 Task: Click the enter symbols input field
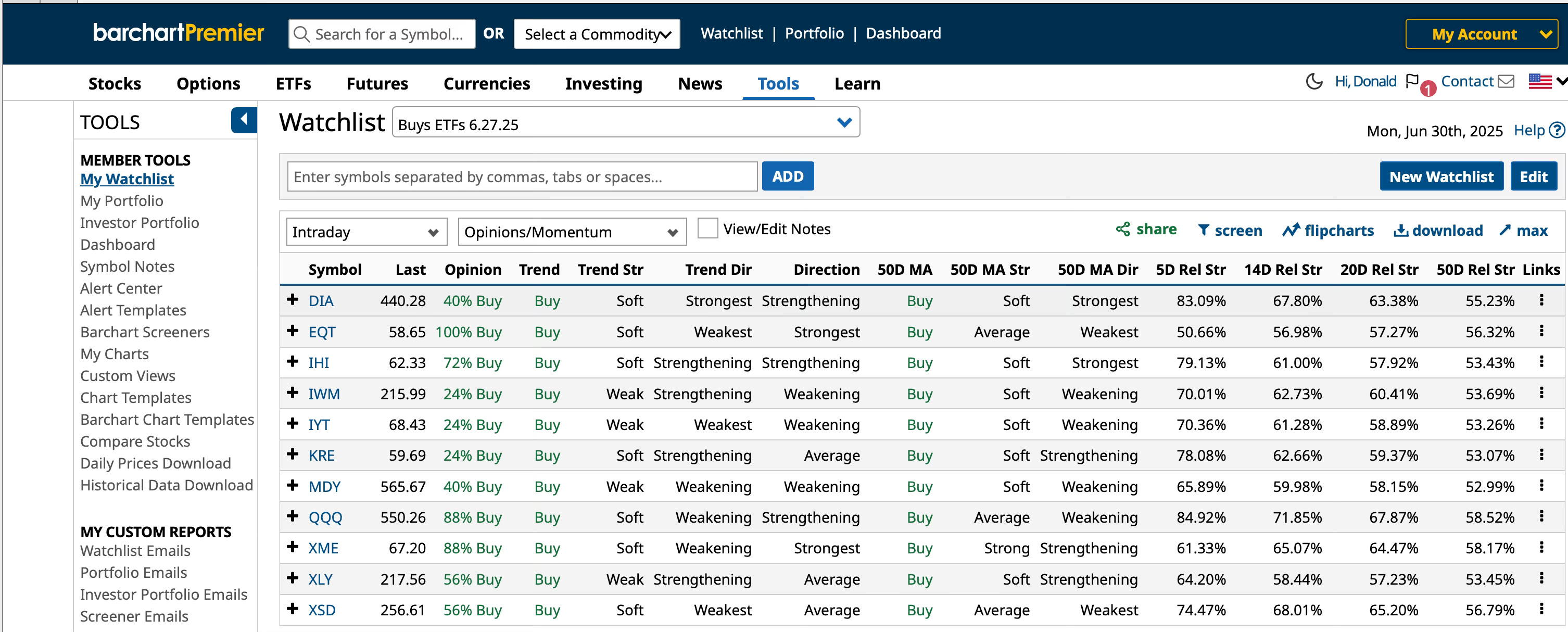point(522,176)
